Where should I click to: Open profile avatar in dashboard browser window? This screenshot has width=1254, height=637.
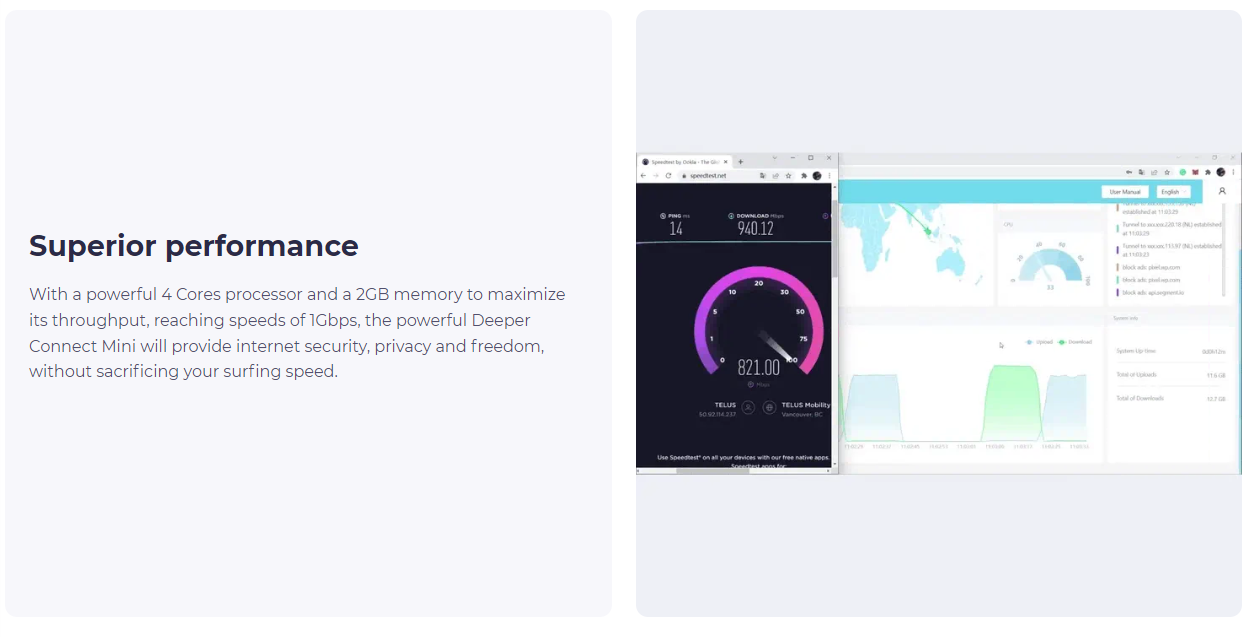pyautogui.click(x=1220, y=172)
